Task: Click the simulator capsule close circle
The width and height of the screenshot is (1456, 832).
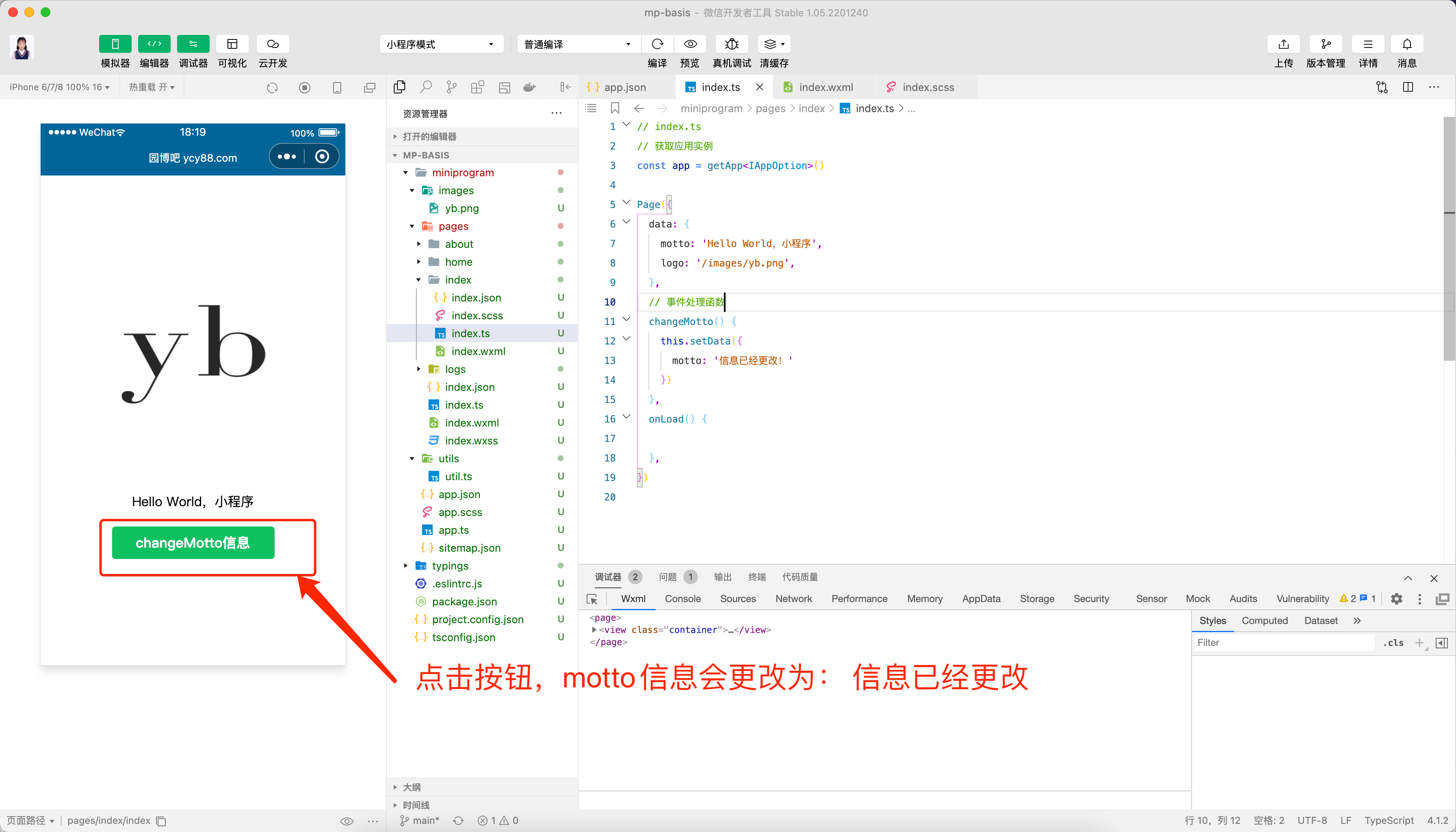Action: click(x=322, y=156)
